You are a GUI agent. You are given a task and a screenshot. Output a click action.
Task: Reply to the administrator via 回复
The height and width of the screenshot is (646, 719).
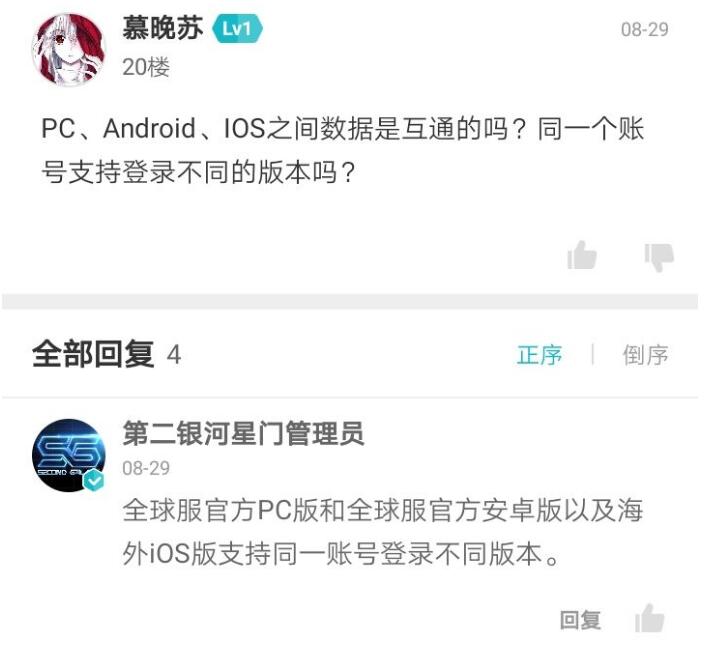click(580, 620)
